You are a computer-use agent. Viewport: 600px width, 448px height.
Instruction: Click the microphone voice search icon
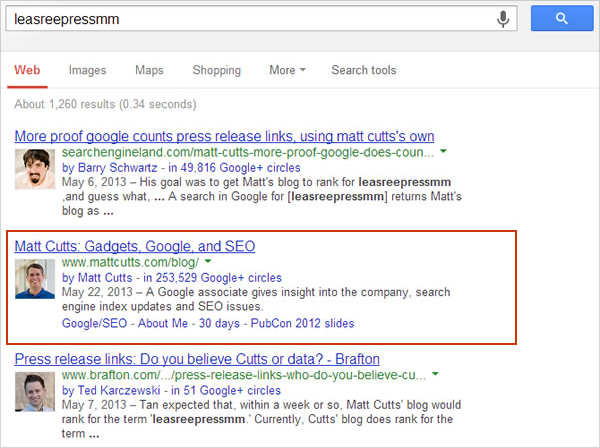pos(503,18)
